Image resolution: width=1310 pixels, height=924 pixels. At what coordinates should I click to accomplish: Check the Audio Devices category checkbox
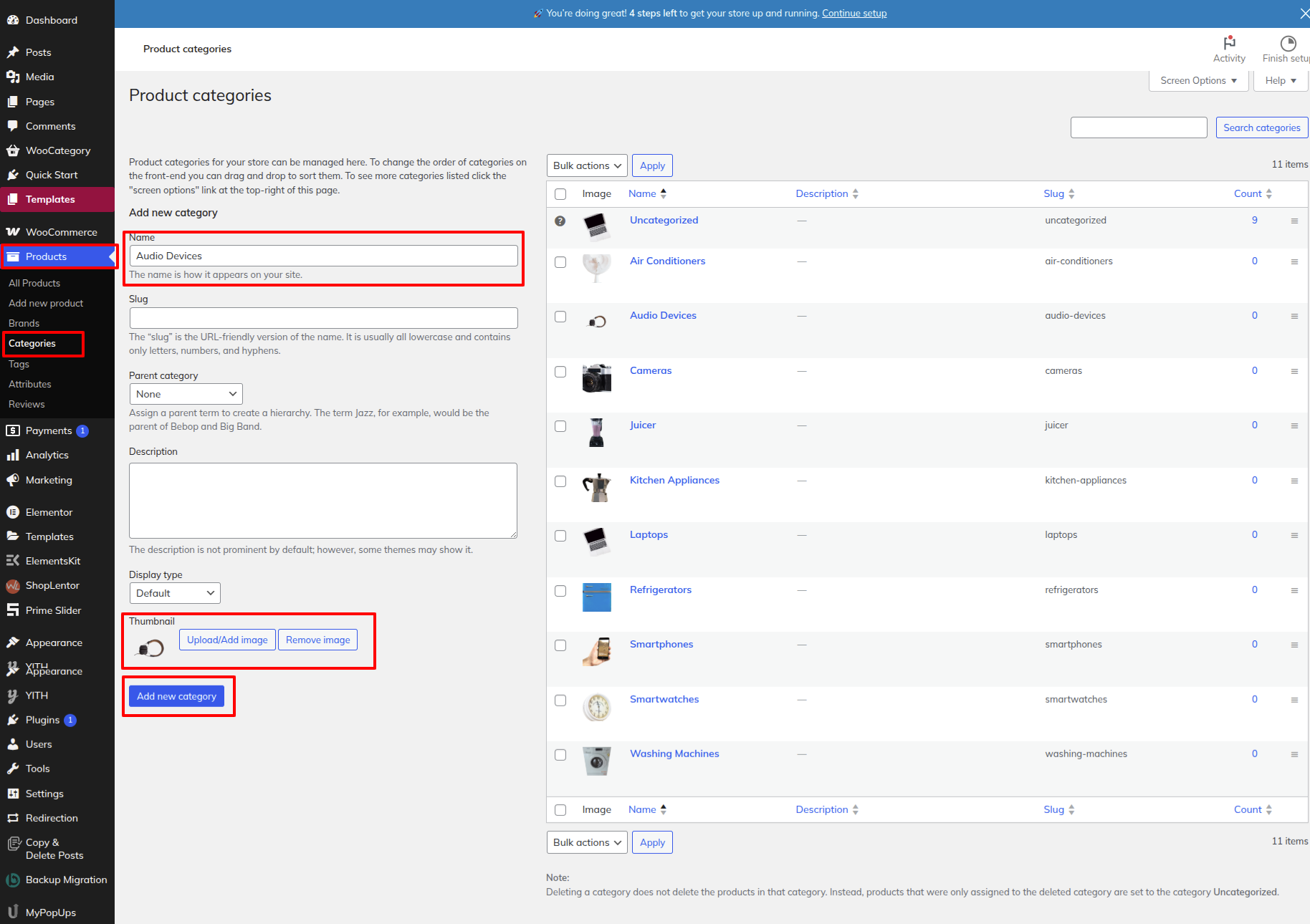pyautogui.click(x=560, y=317)
